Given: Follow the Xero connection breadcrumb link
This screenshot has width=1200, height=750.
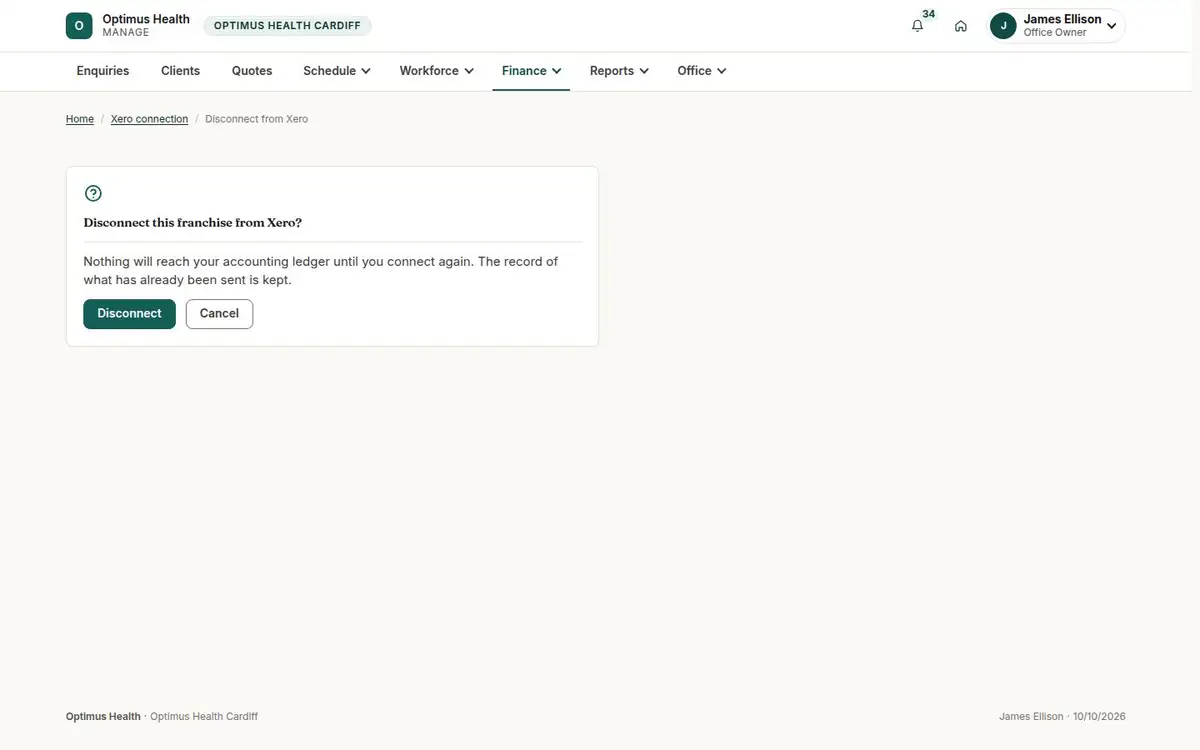Looking at the screenshot, I should [149, 119].
